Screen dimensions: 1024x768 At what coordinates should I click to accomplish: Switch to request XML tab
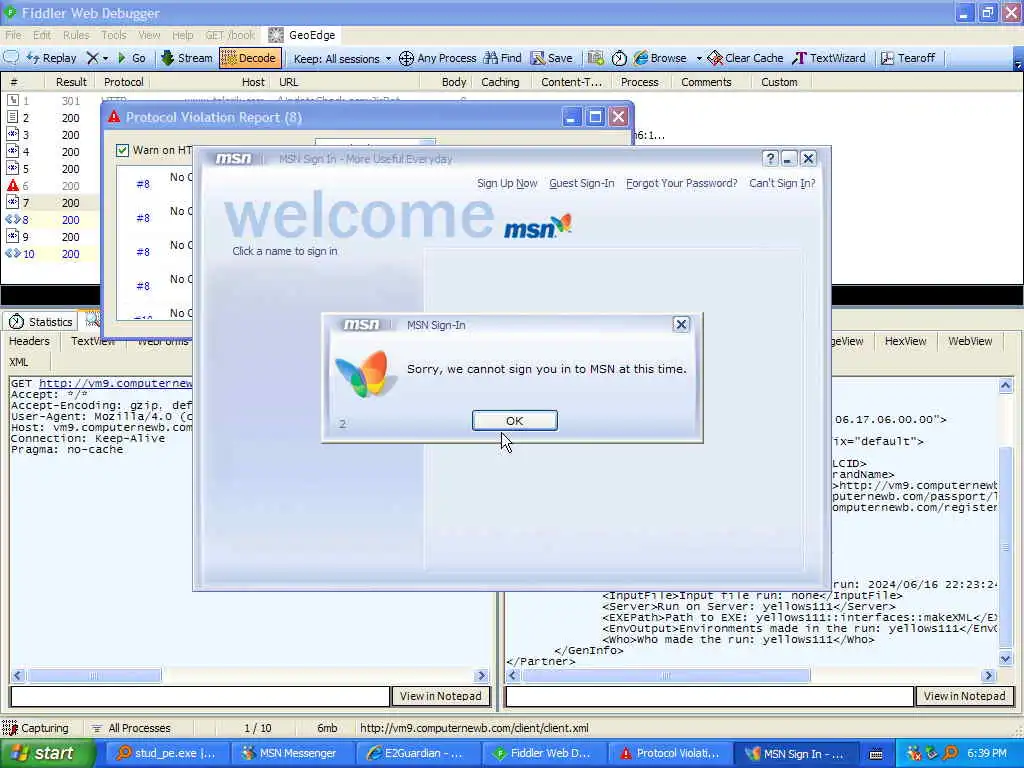[19, 362]
